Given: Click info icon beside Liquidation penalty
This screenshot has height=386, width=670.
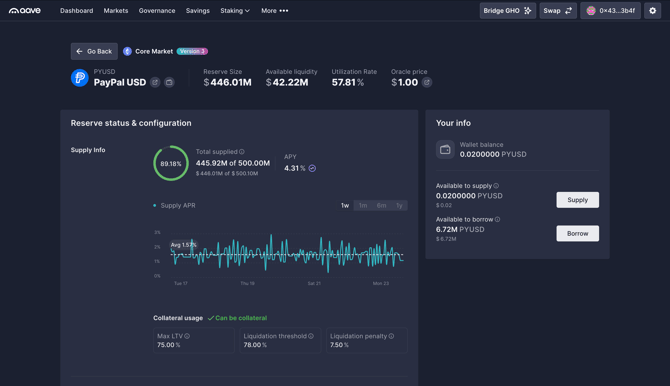Looking at the screenshot, I should click(x=391, y=336).
